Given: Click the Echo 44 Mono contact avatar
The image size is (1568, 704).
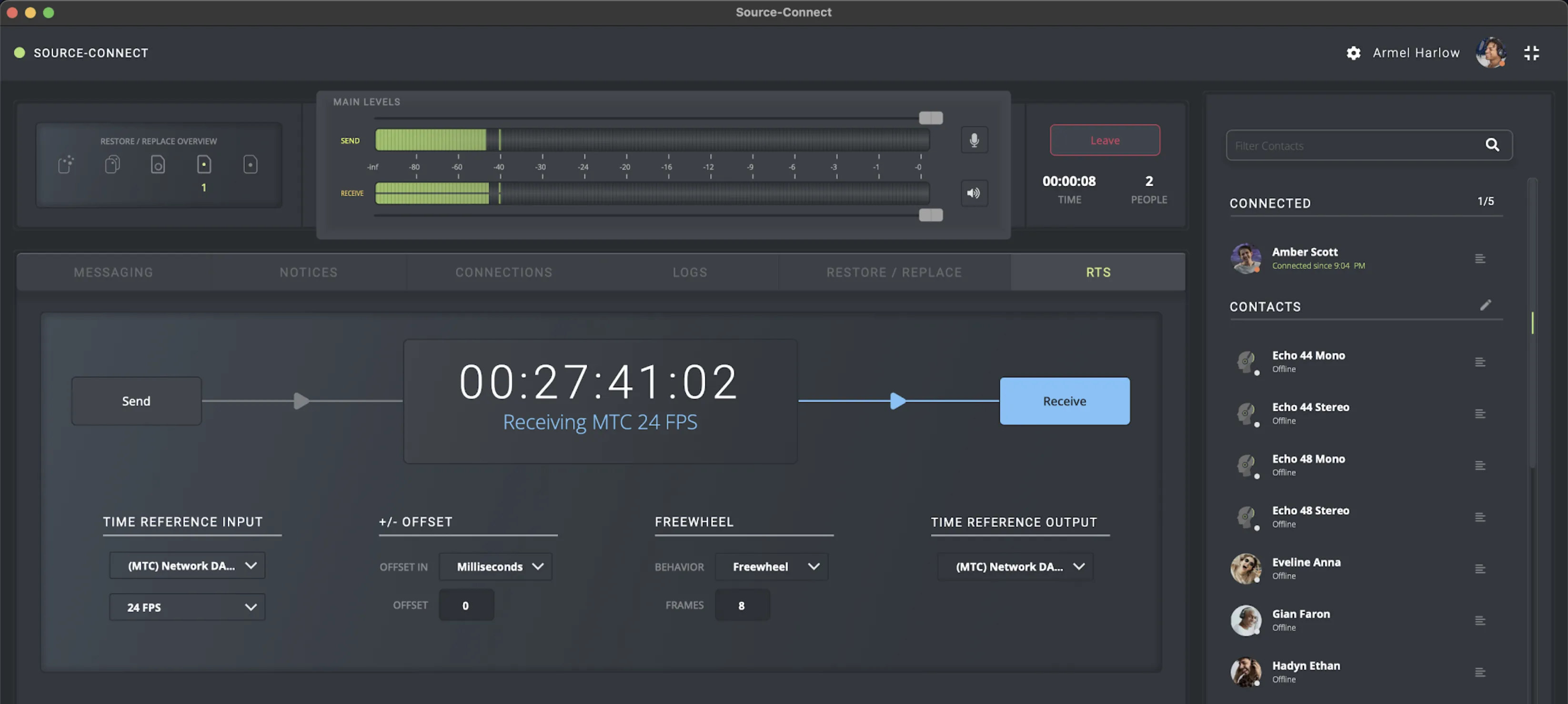Looking at the screenshot, I should click(1246, 362).
